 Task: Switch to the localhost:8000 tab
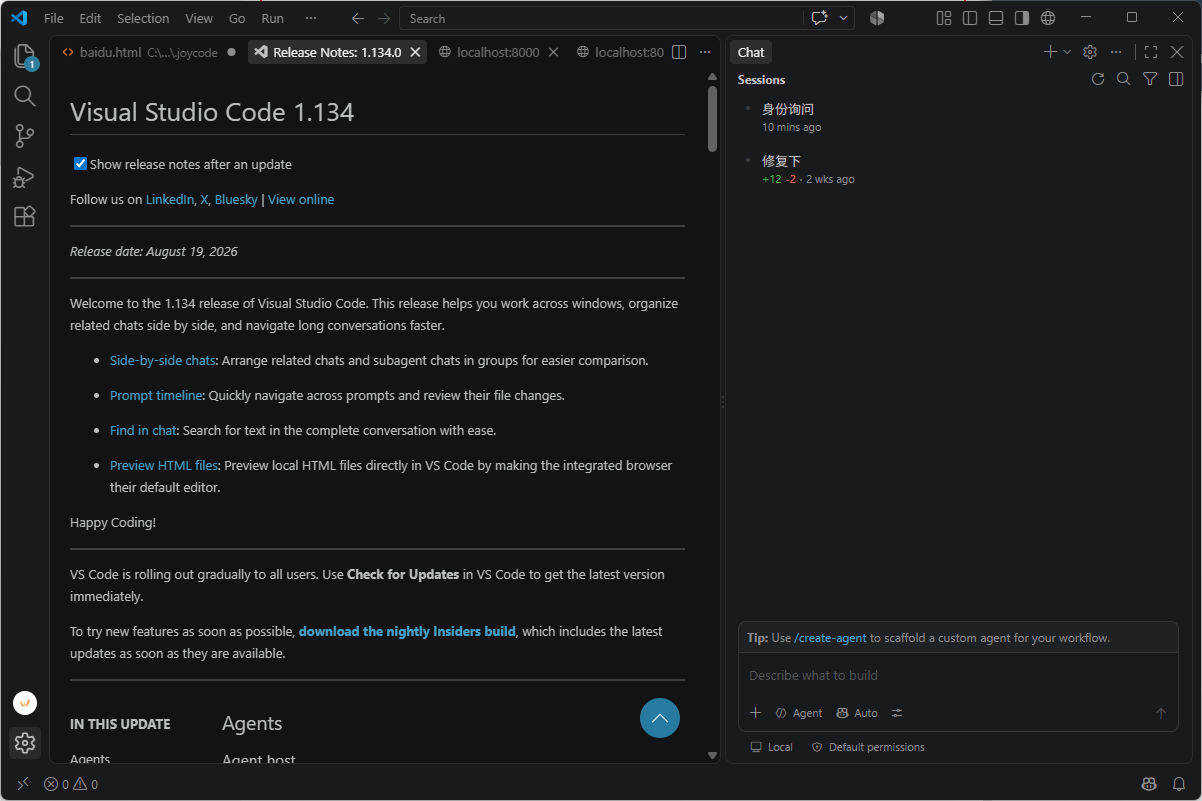pos(498,52)
